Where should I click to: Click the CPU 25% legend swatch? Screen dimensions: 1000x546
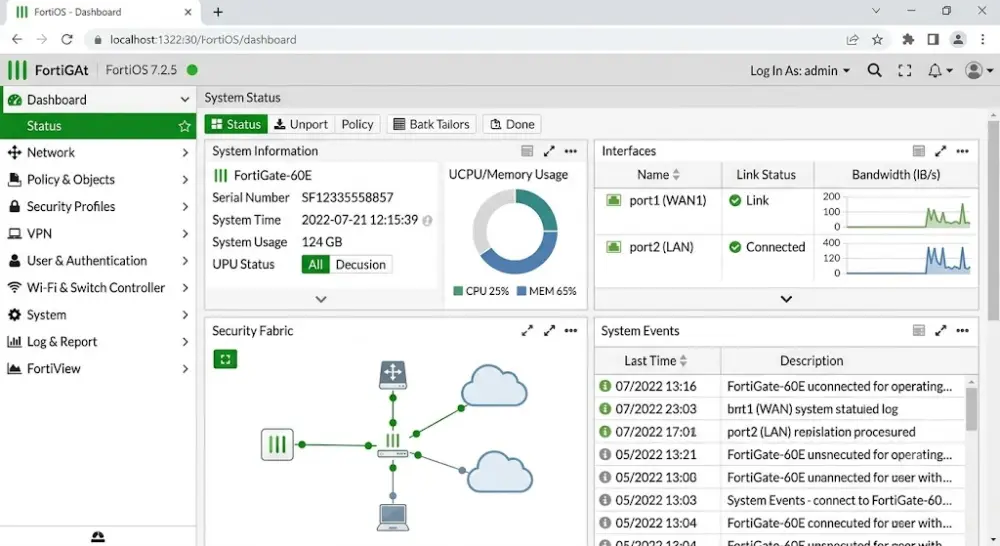pos(458,291)
